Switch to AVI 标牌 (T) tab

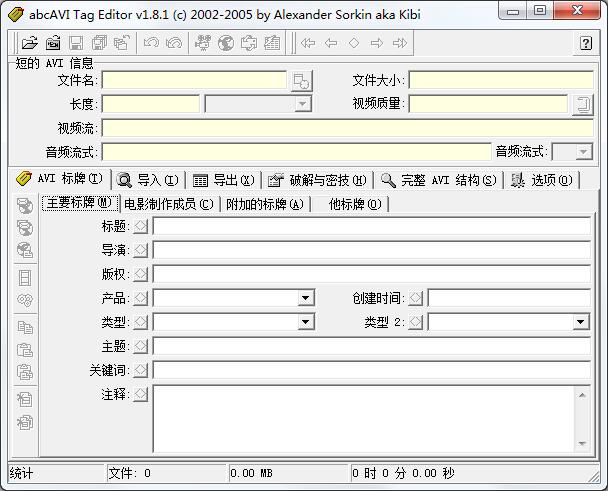(60, 179)
